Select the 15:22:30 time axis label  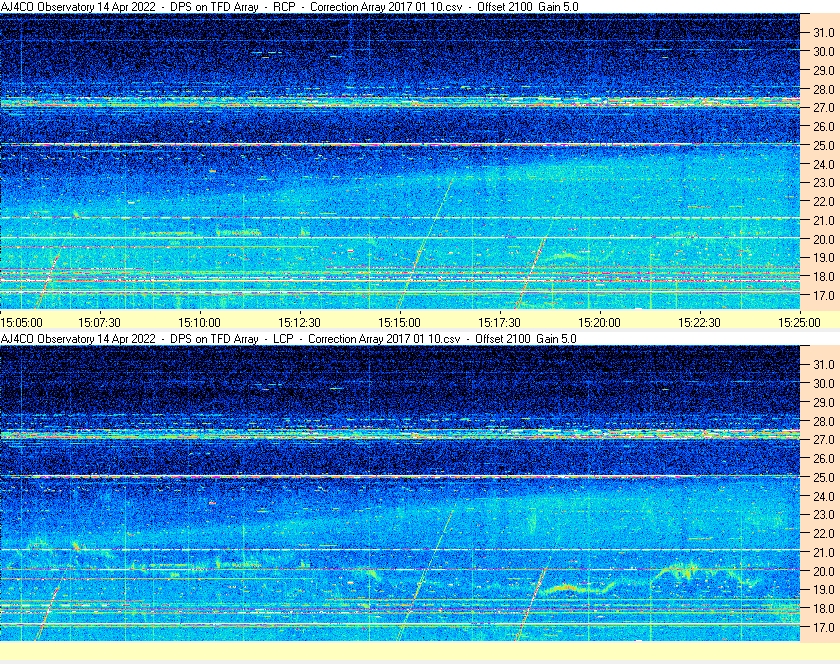click(x=699, y=323)
